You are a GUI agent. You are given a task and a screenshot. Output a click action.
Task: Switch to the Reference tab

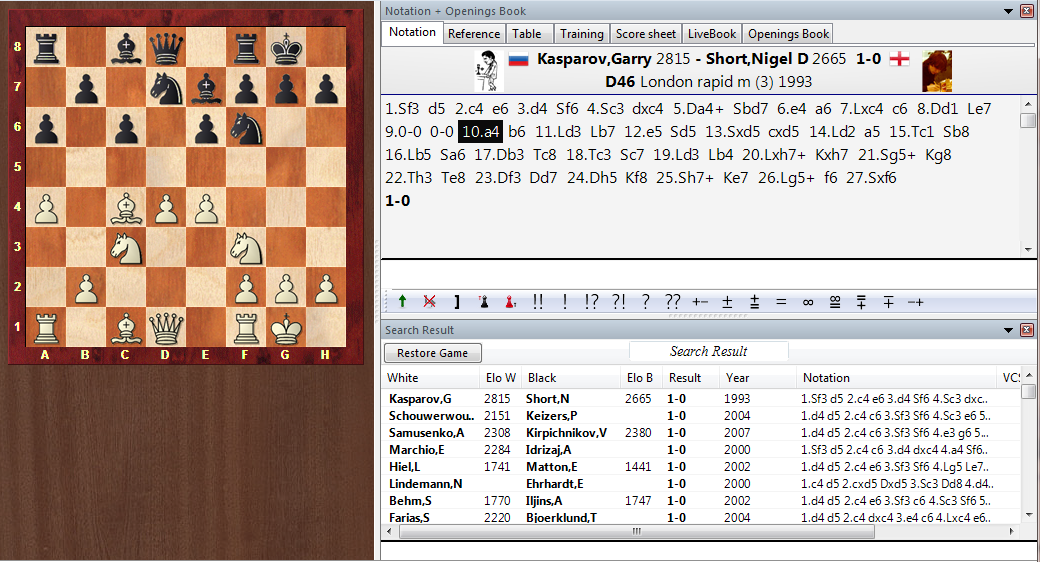pyautogui.click(x=474, y=34)
